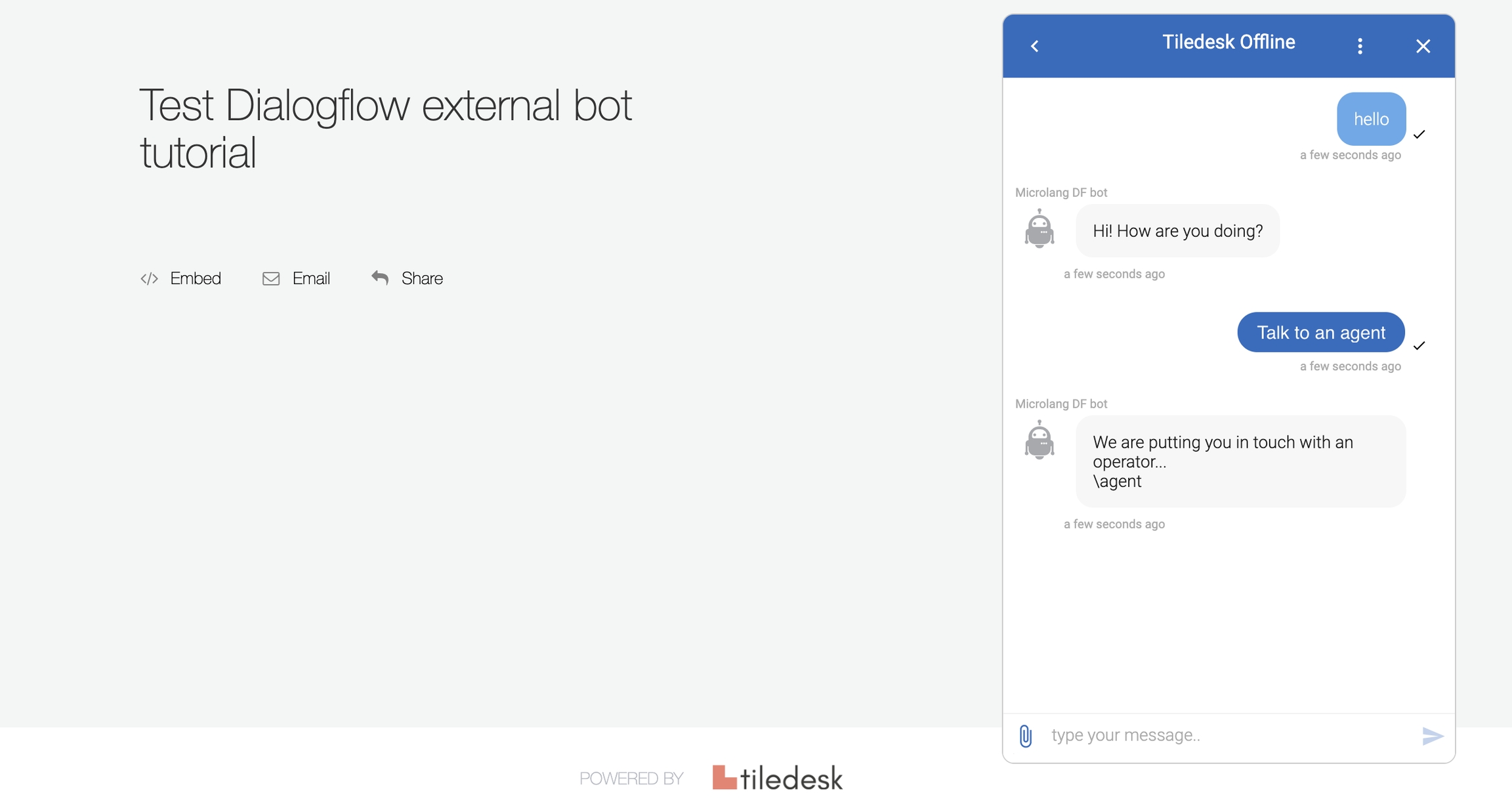The image size is (1512, 810).
Task: Click the paperclip attachment icon
Action: (1026, 736)
